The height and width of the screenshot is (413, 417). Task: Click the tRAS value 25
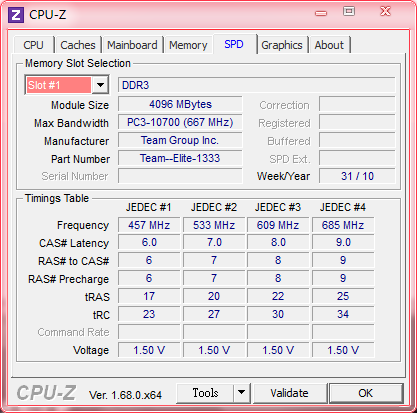click(x=343, y=296)
